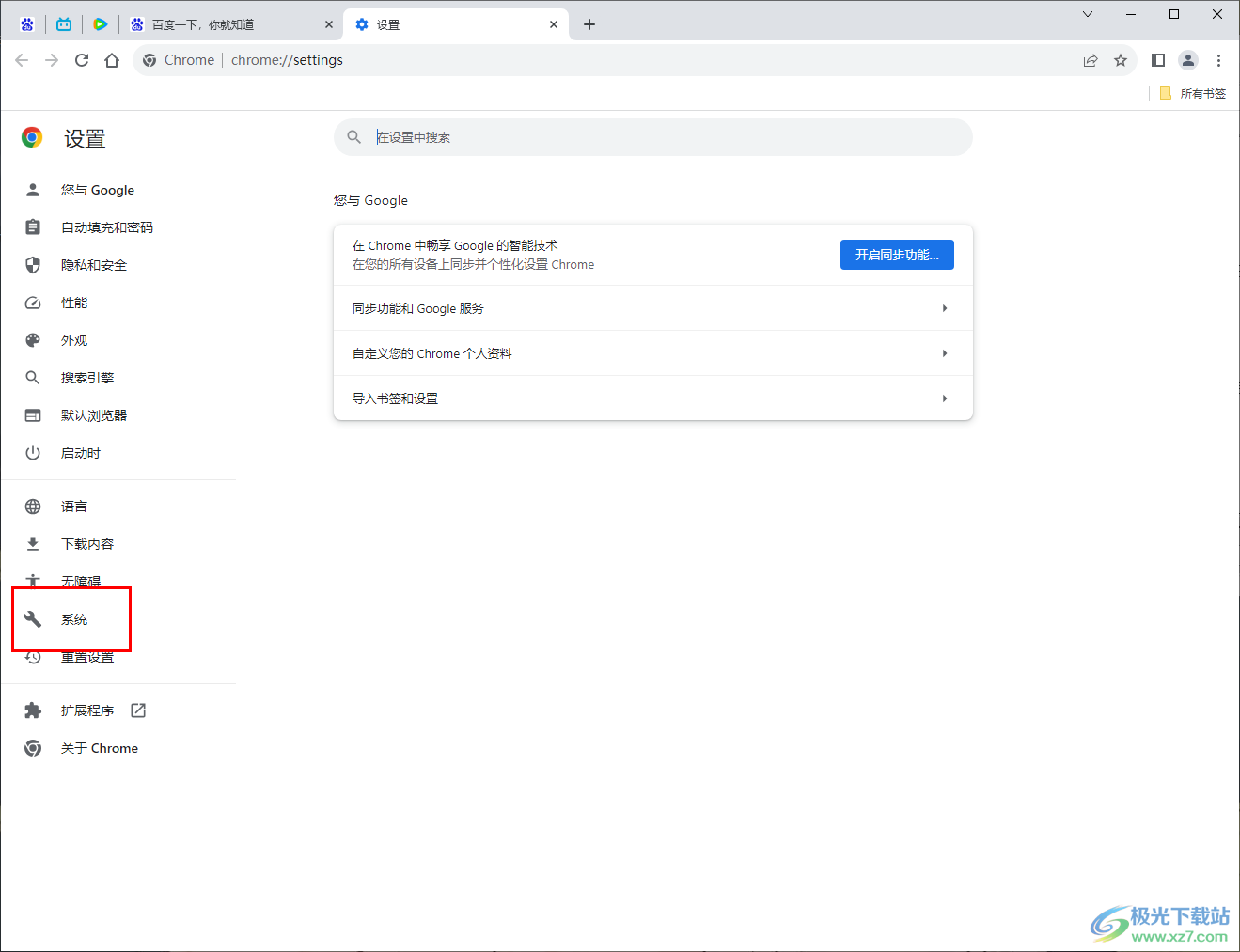Click the share page icon

click(1091, 60)
